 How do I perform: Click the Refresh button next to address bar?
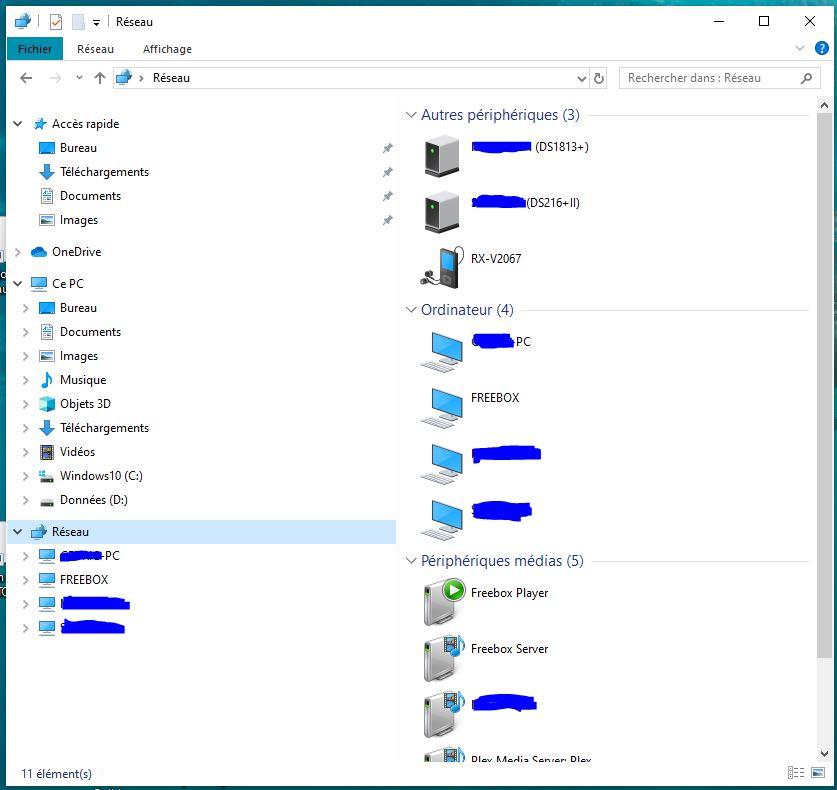[598, 78]
